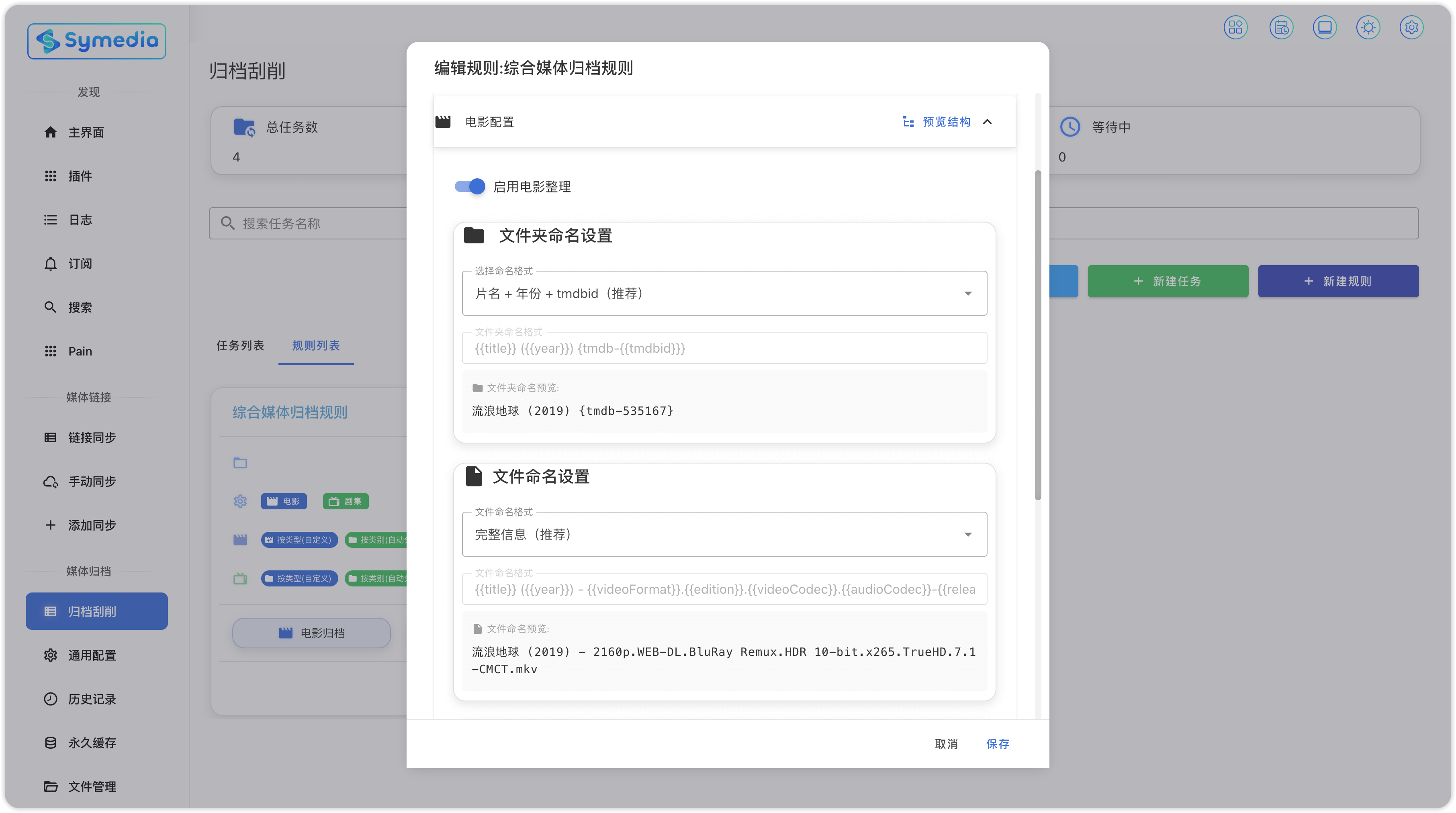Toggle the sun theme icon
Viewport: 1456px width, 813px height.
click(x=1368, y=27)
